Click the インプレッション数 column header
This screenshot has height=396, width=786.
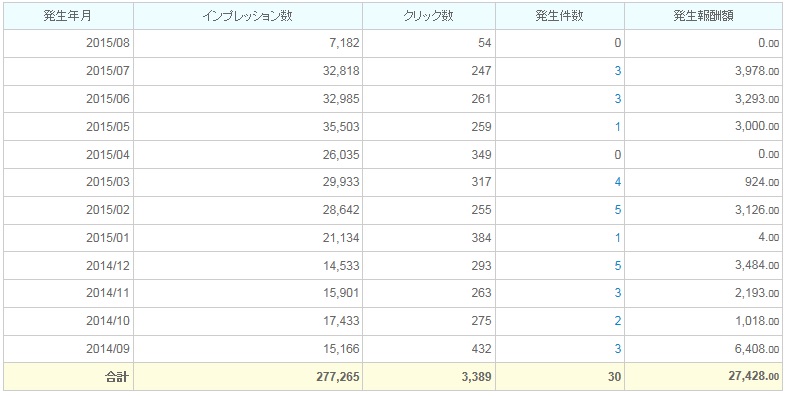coord(248,16)
